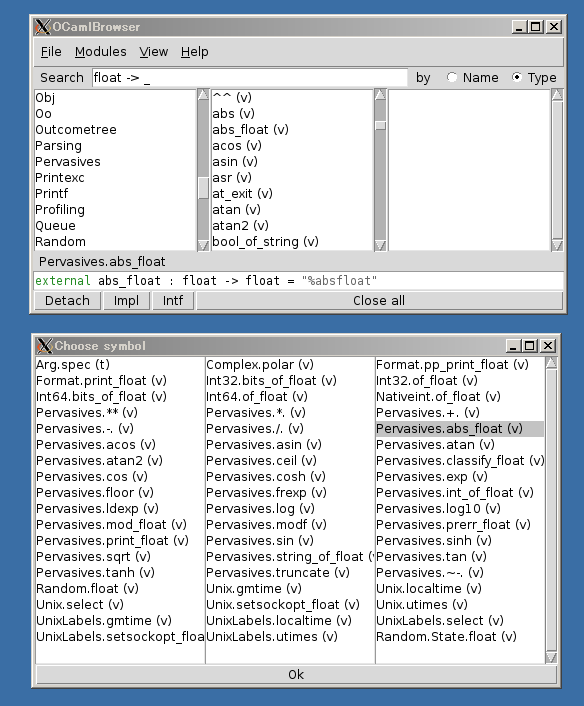584x706 pixels.
Task: Close the OCamlBrowser window
Action: point(554,27)
